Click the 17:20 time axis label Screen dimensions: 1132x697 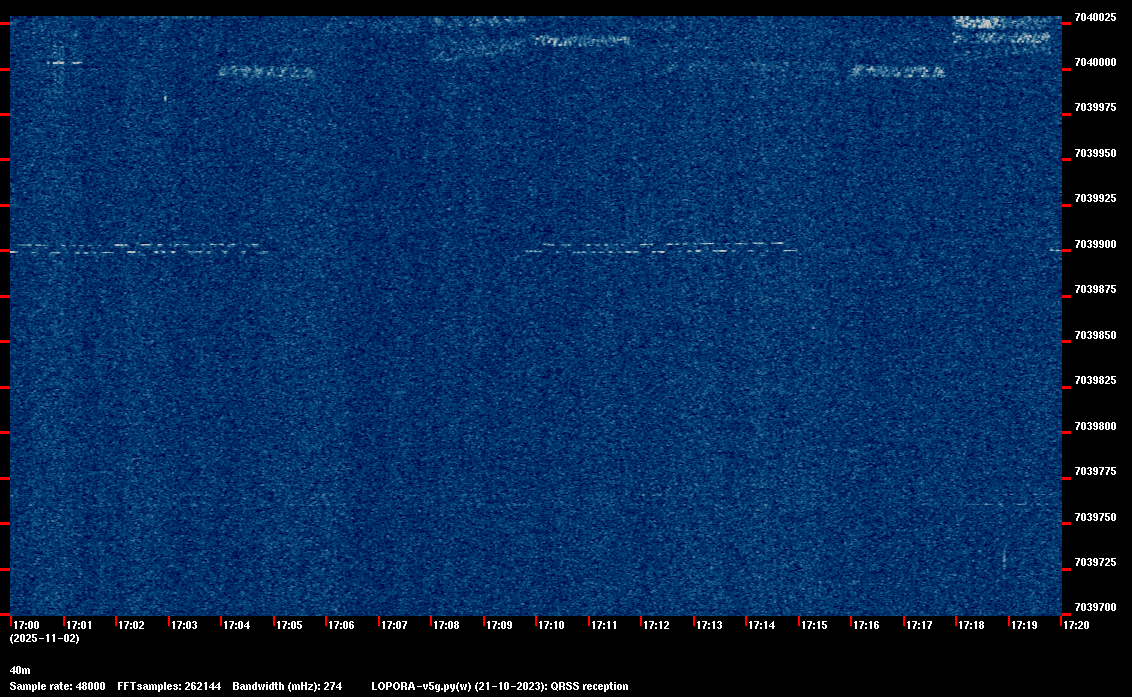pos(1076,625)
